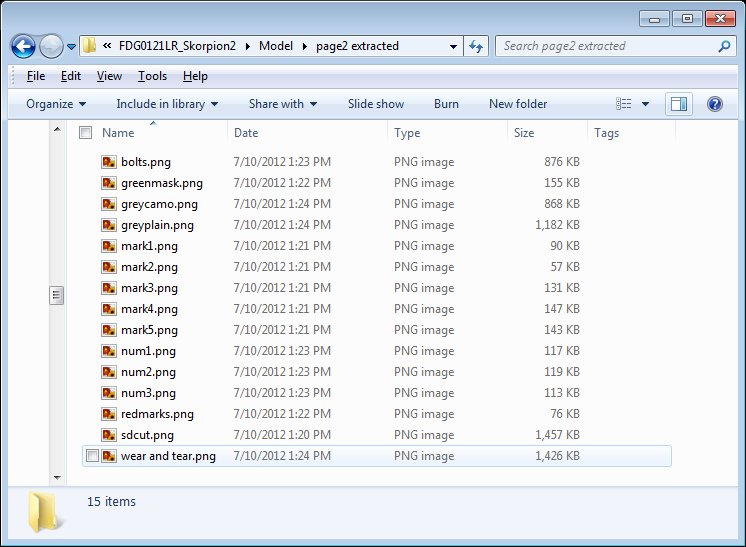Image resolution: width=746 pixels, height=547 pixels.
Task: Click the navigation pane splitter handle
Action: tap(57, 295)
